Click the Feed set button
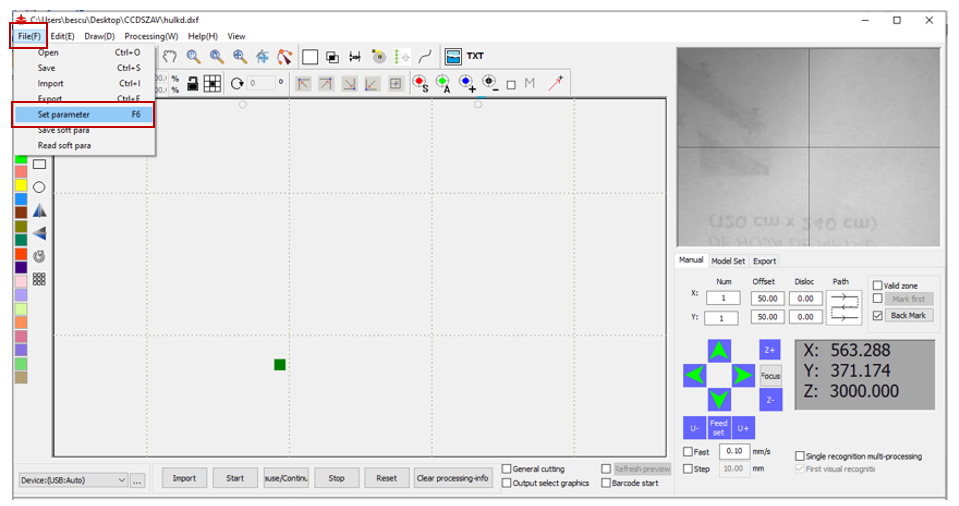The height and width of the screenshot is (506, 959). point(719,428)
